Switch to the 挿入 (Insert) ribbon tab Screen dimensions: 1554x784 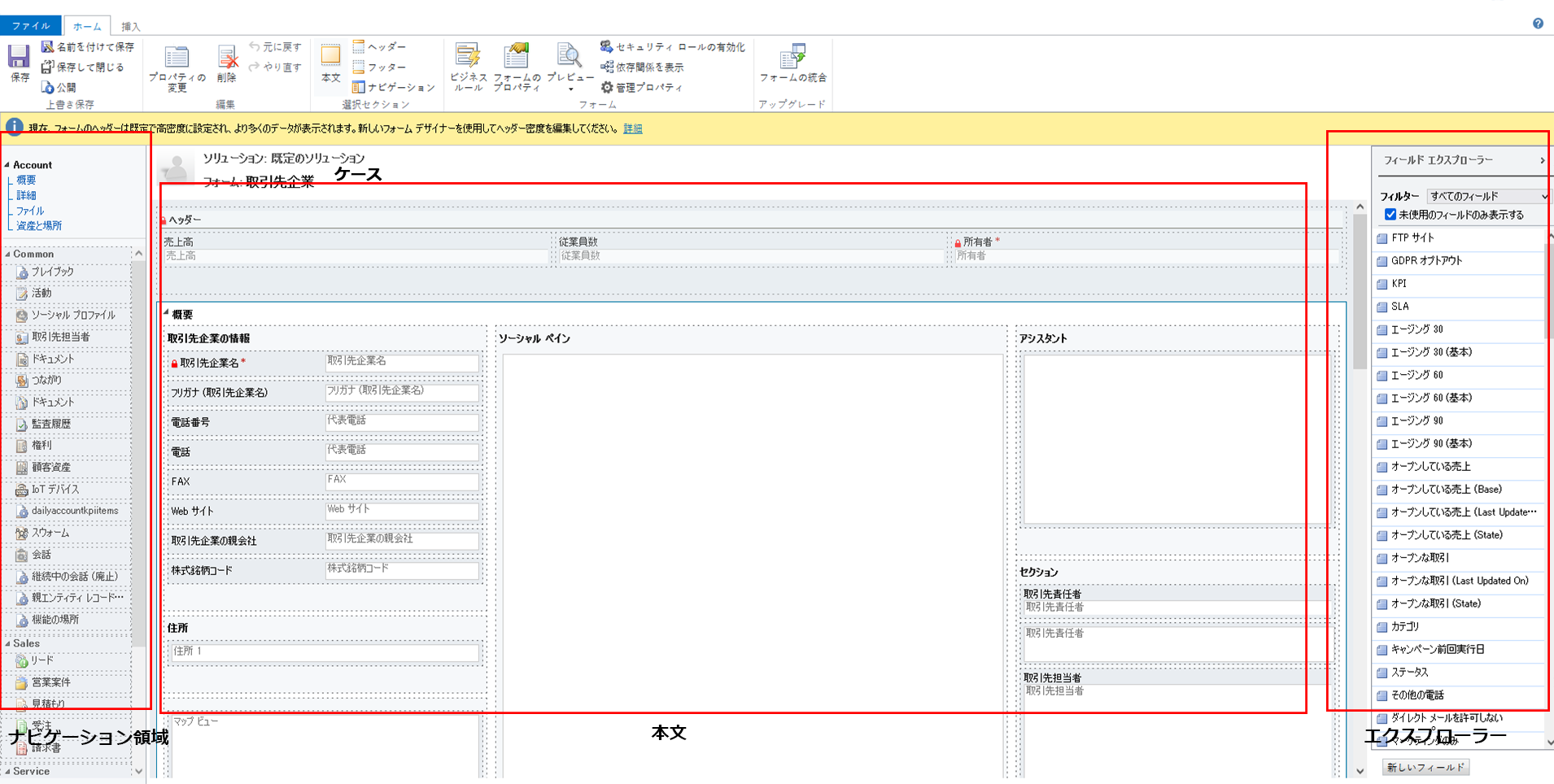(130, 27)
